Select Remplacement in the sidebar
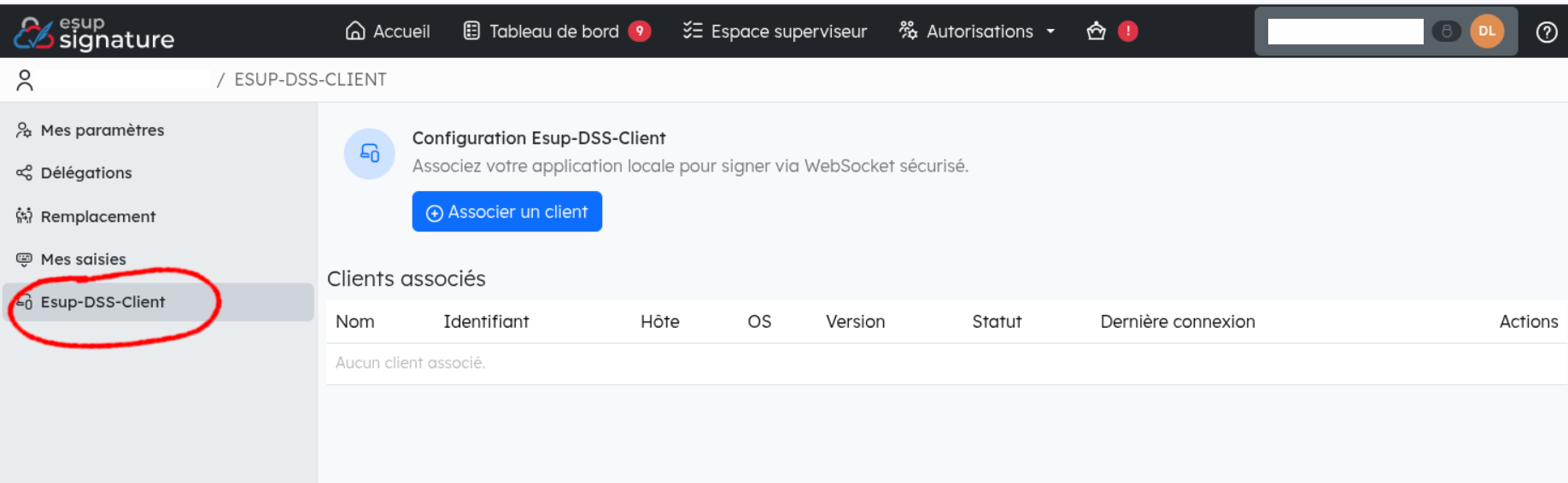The height and width of the screenshot is (483, 1568). pos(86,217)
